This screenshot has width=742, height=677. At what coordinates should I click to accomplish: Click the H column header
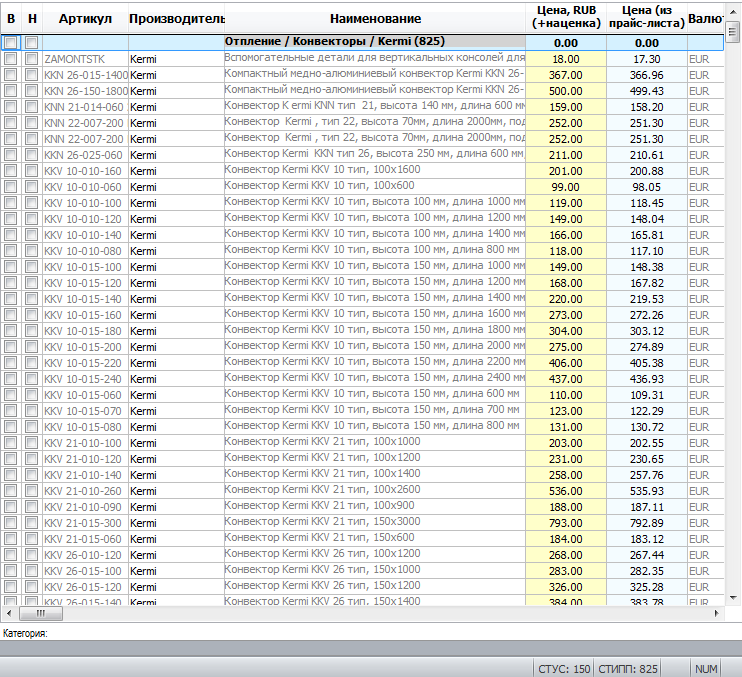click(32, 18)
